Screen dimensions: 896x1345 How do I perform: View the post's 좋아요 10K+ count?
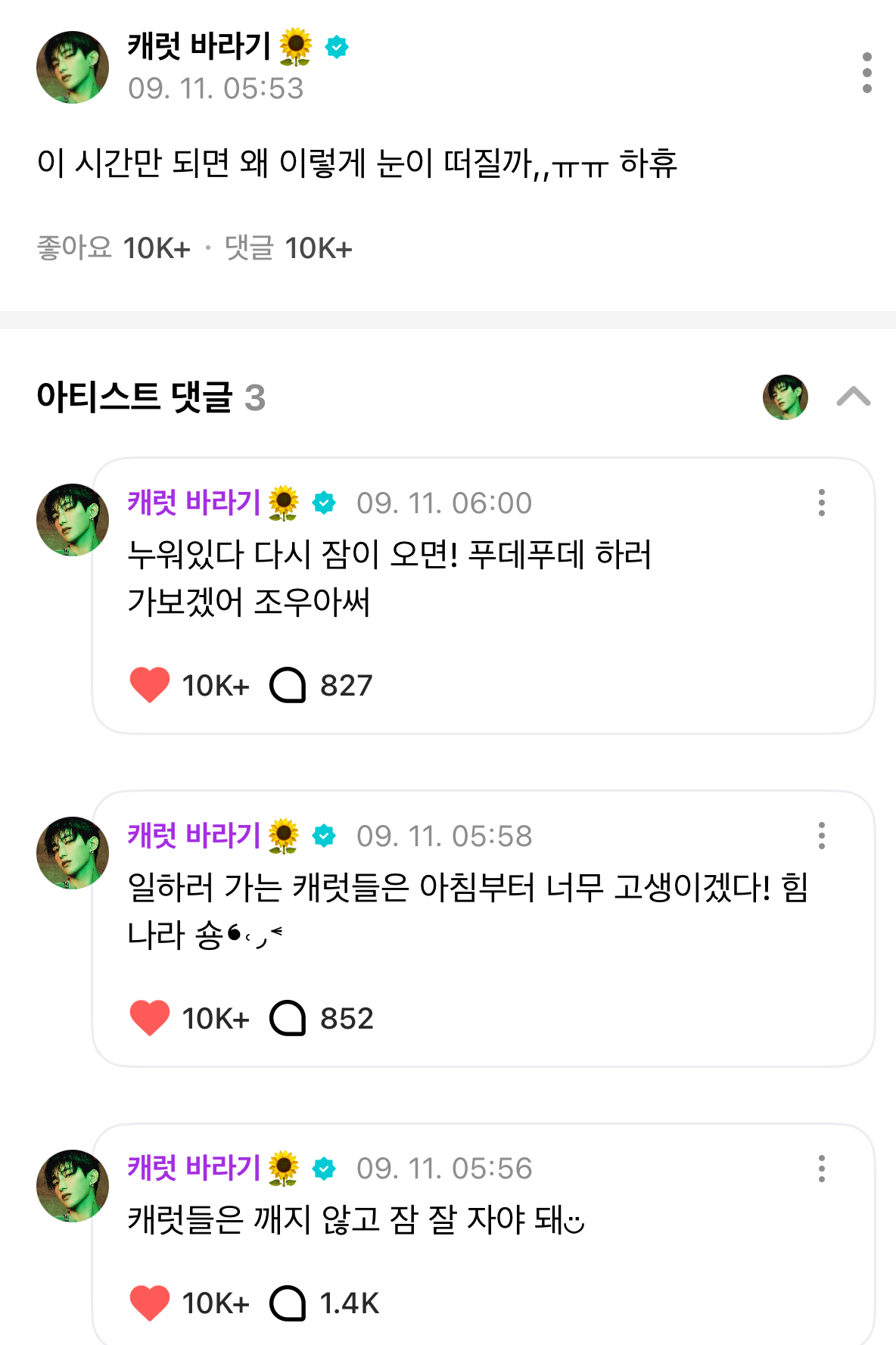tap(114, 248)
